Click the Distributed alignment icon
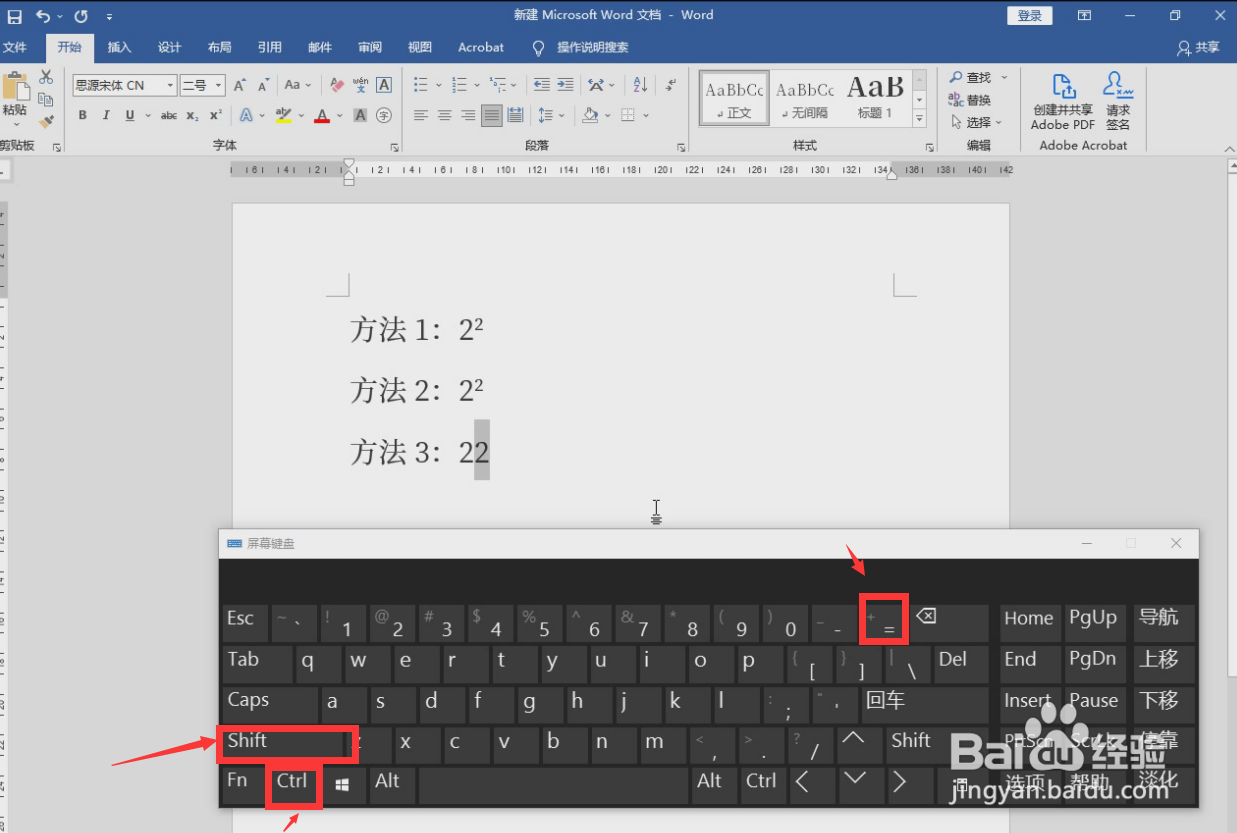Viewport: 1237px width, 833px height. (515, 116)
